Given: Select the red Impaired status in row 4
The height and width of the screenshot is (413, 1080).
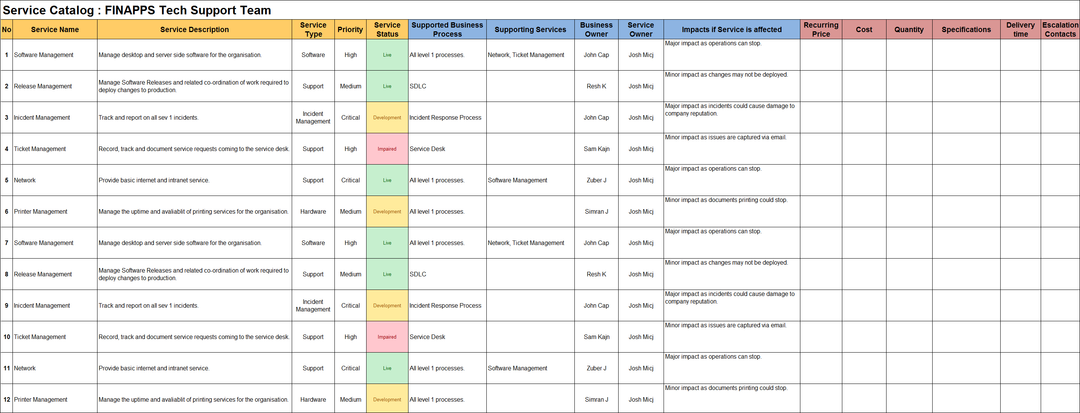Looking at the screenshot, I should pyautogui.click(x=387, y=149).
